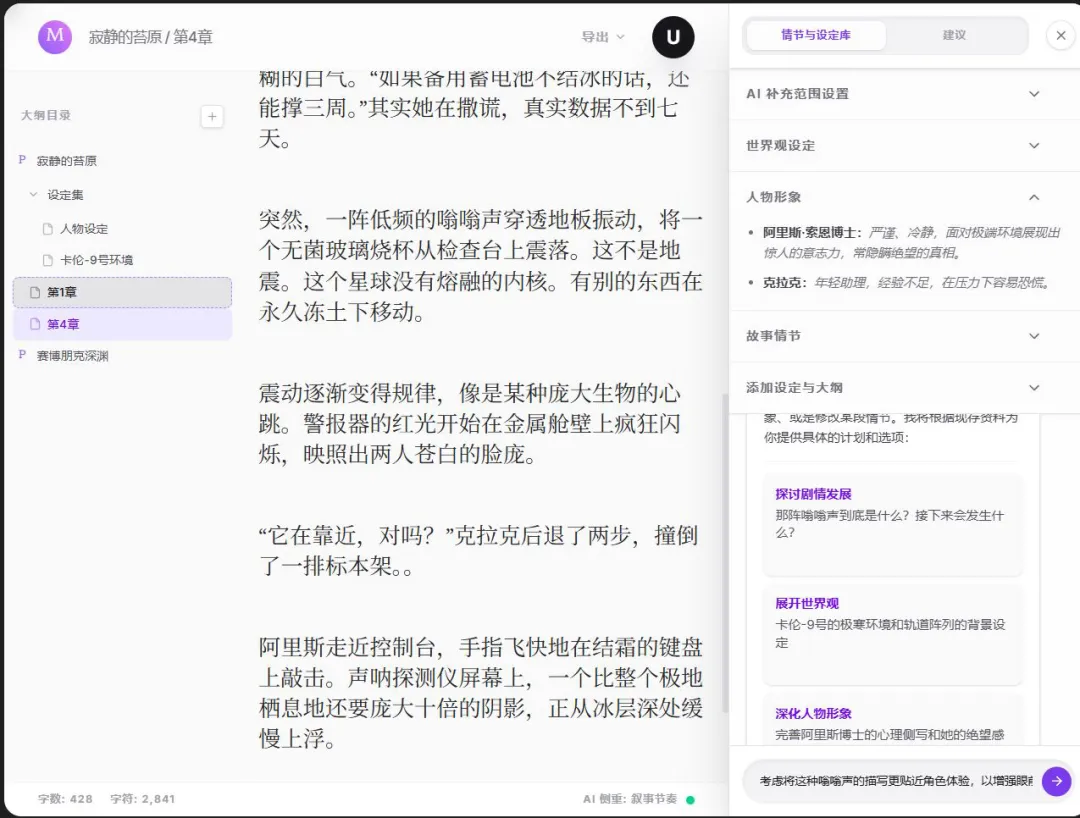Select the 情节与设定库 tab

(x=816, y=35)
